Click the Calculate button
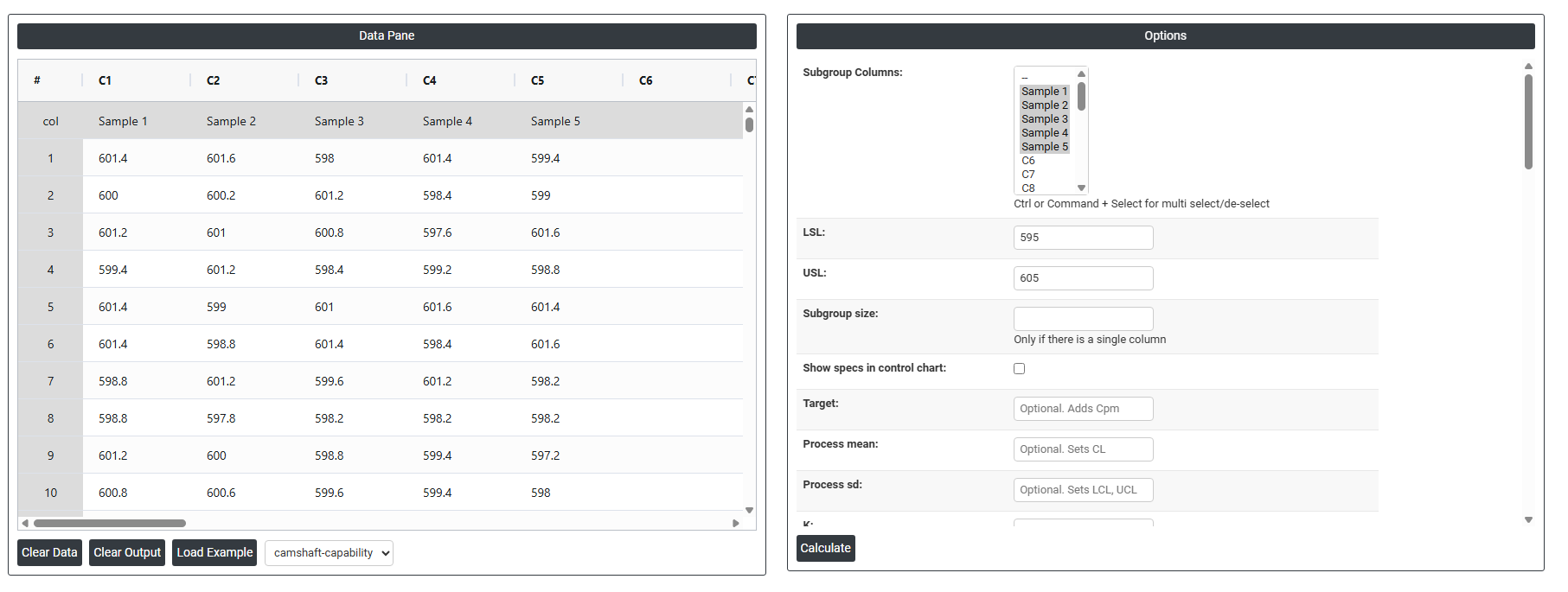Screen dimensions: 1568x592 pyautogui.click(x=825, y=548)
